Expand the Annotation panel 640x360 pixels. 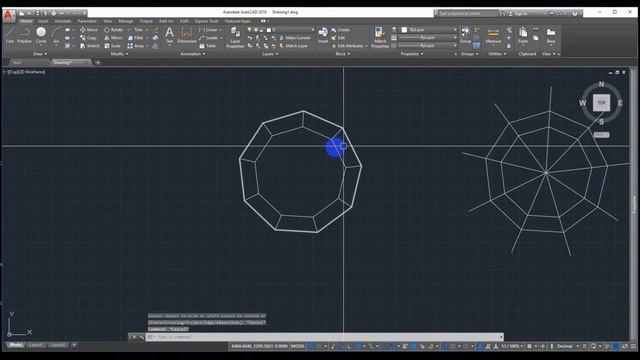tap(193, 54)
